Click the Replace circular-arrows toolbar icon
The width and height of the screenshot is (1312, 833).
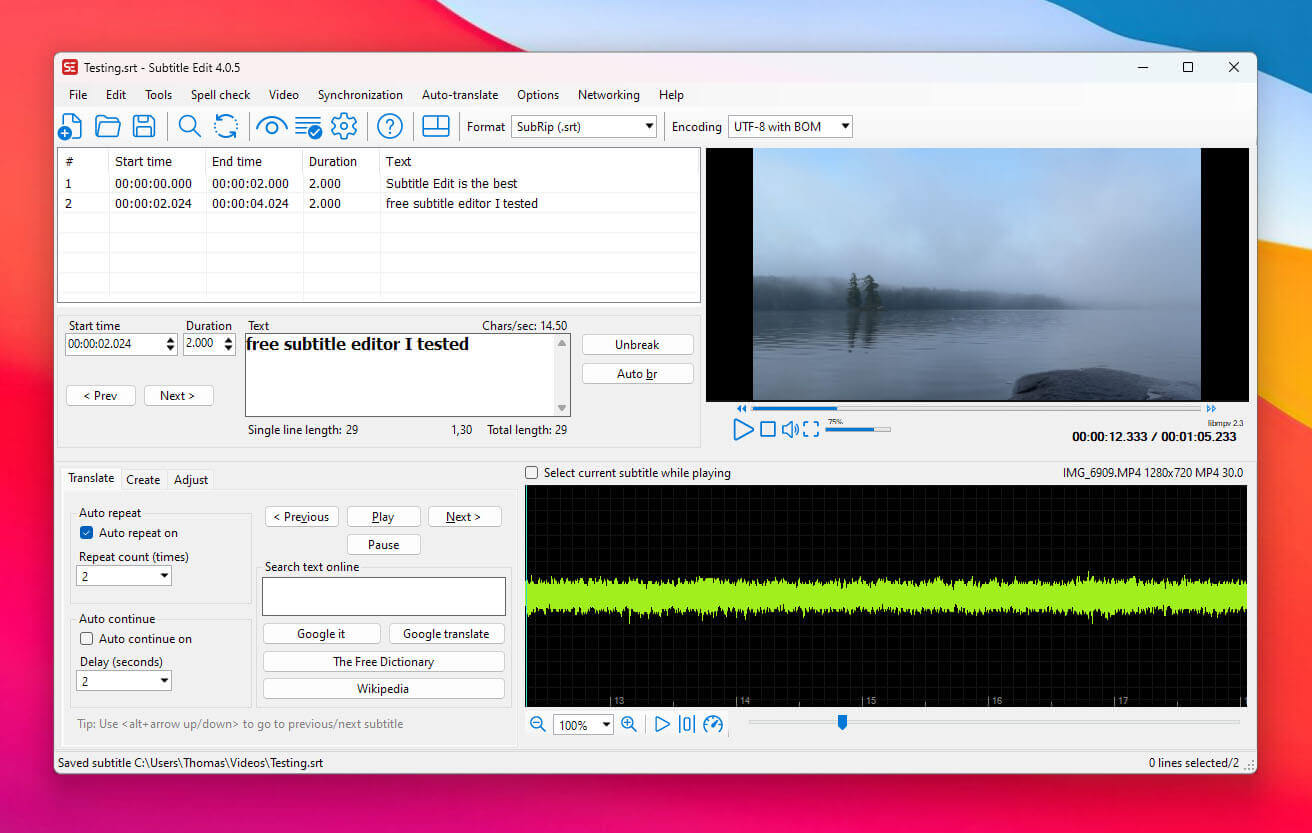tap(226, 126)
